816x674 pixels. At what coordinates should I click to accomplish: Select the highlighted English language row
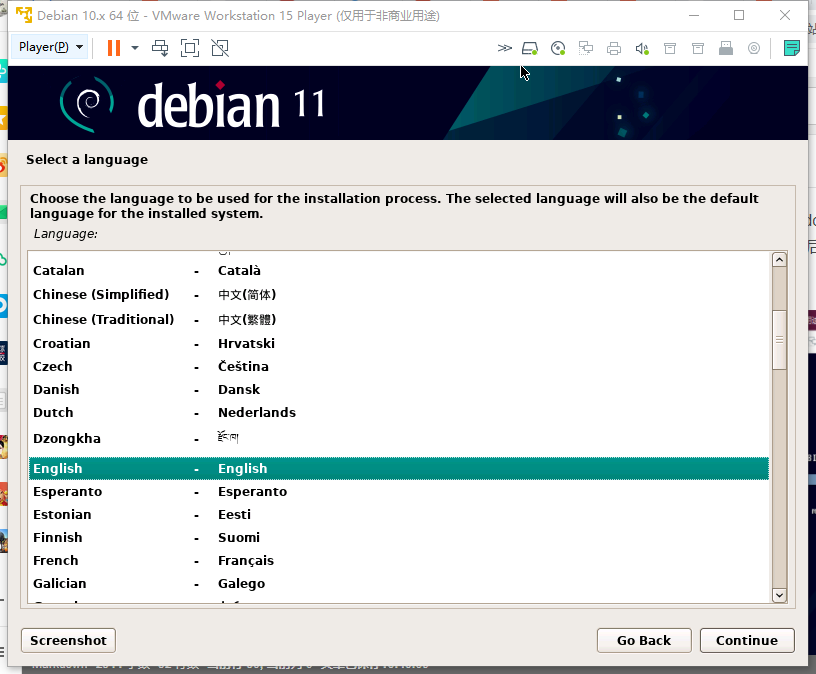399,468
